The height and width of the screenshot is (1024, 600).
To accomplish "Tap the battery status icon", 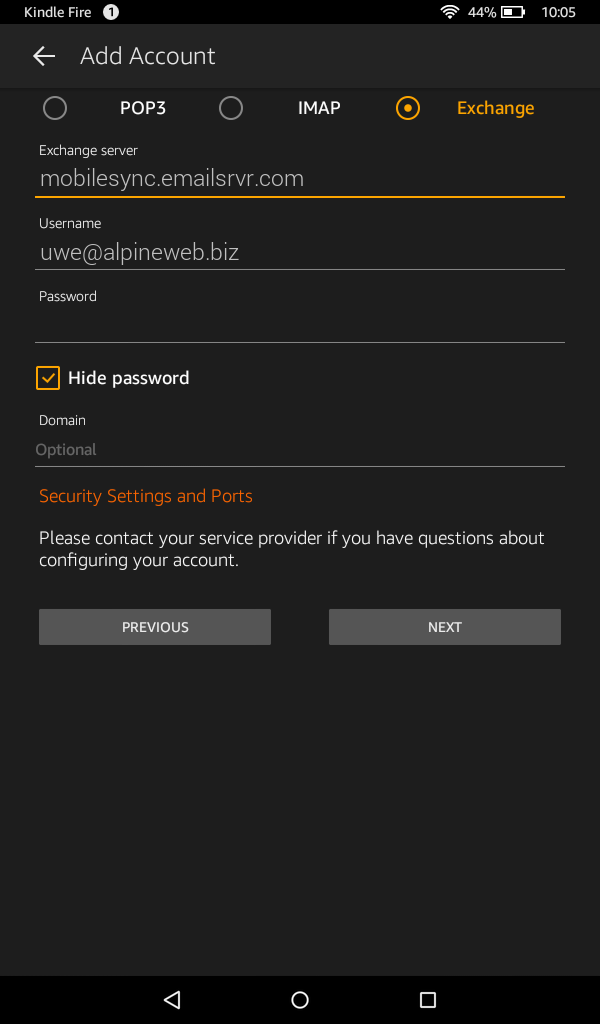I will coord(513,12).
